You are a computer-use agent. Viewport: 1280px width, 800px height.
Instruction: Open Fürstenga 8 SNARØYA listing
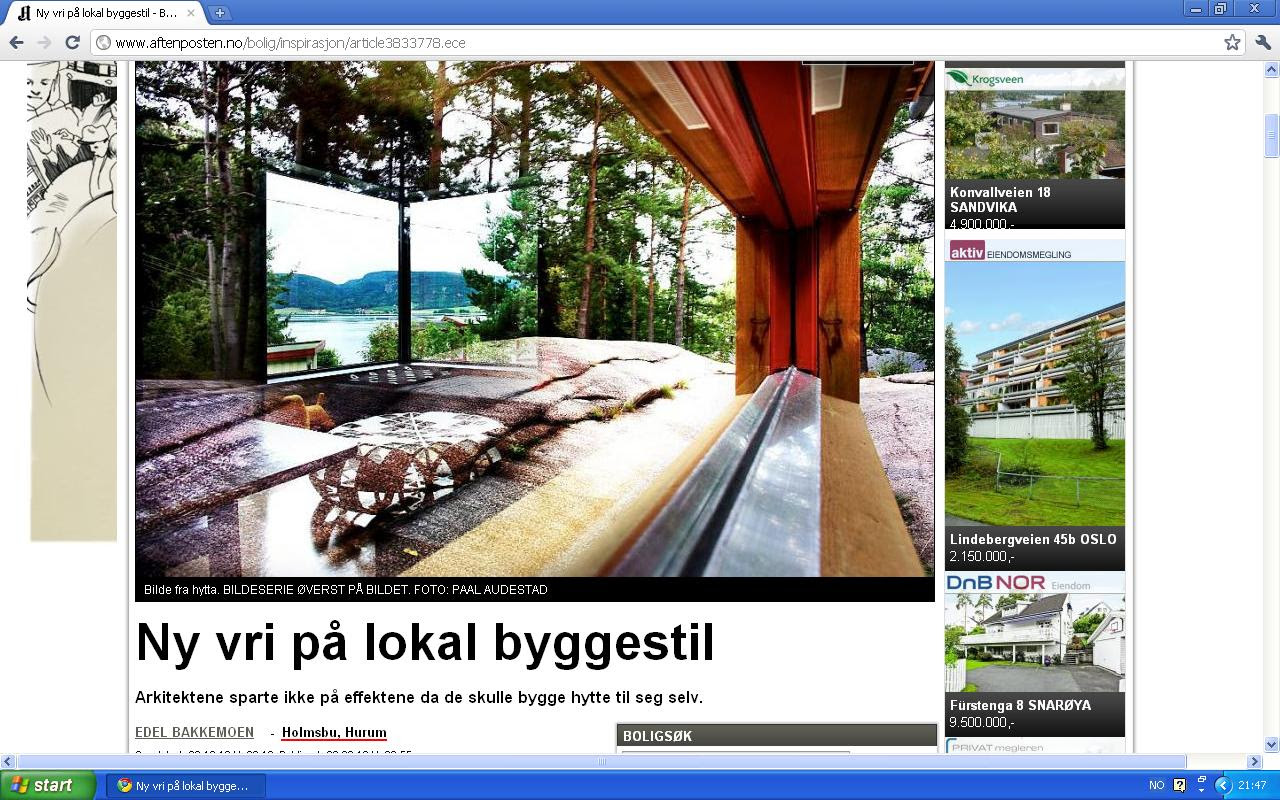1020,705
